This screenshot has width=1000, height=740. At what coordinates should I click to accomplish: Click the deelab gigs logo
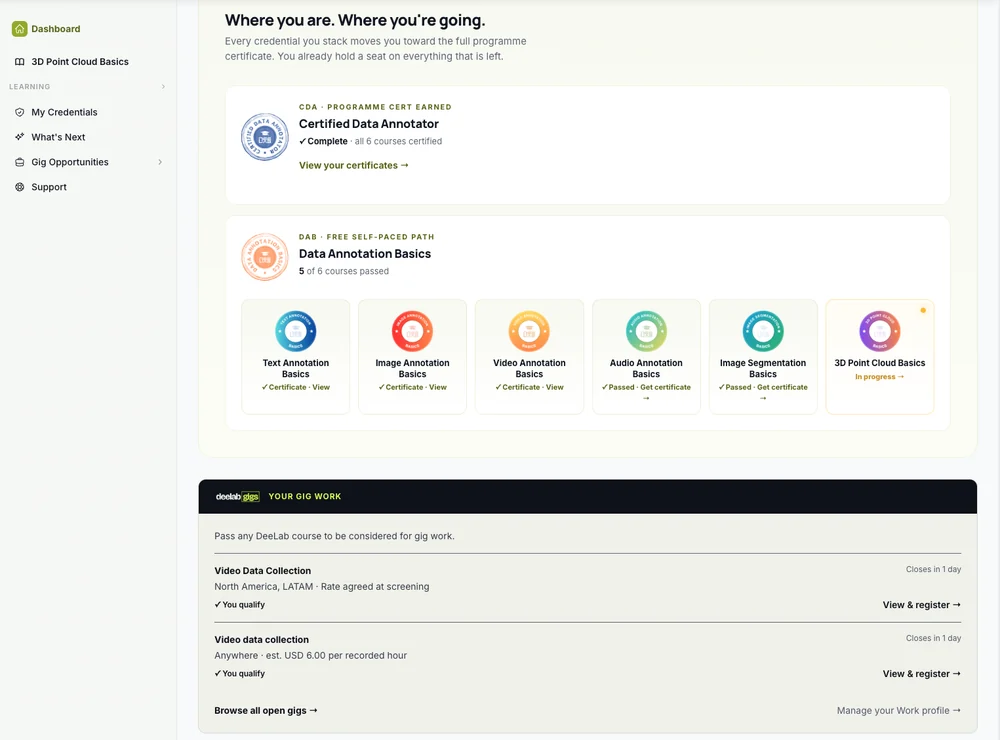pos(237,496)
